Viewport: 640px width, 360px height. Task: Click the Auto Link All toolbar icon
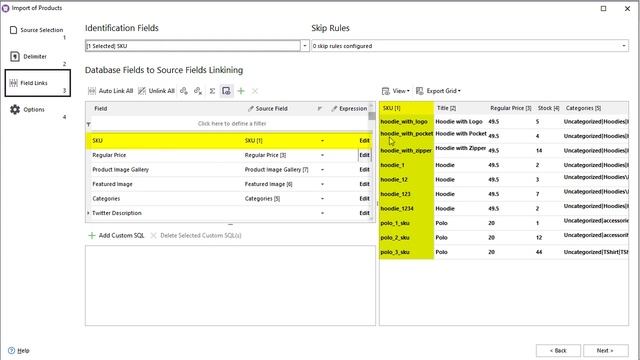(x=92, y=91)
